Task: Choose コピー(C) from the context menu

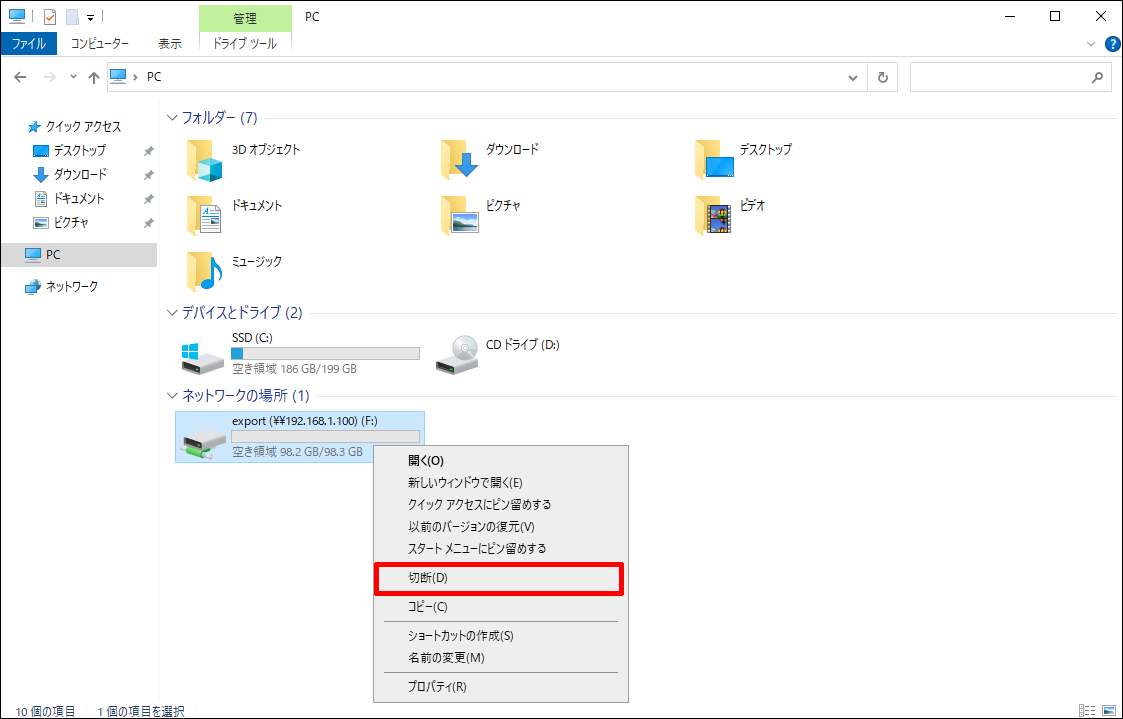Action: coord(501,607)
